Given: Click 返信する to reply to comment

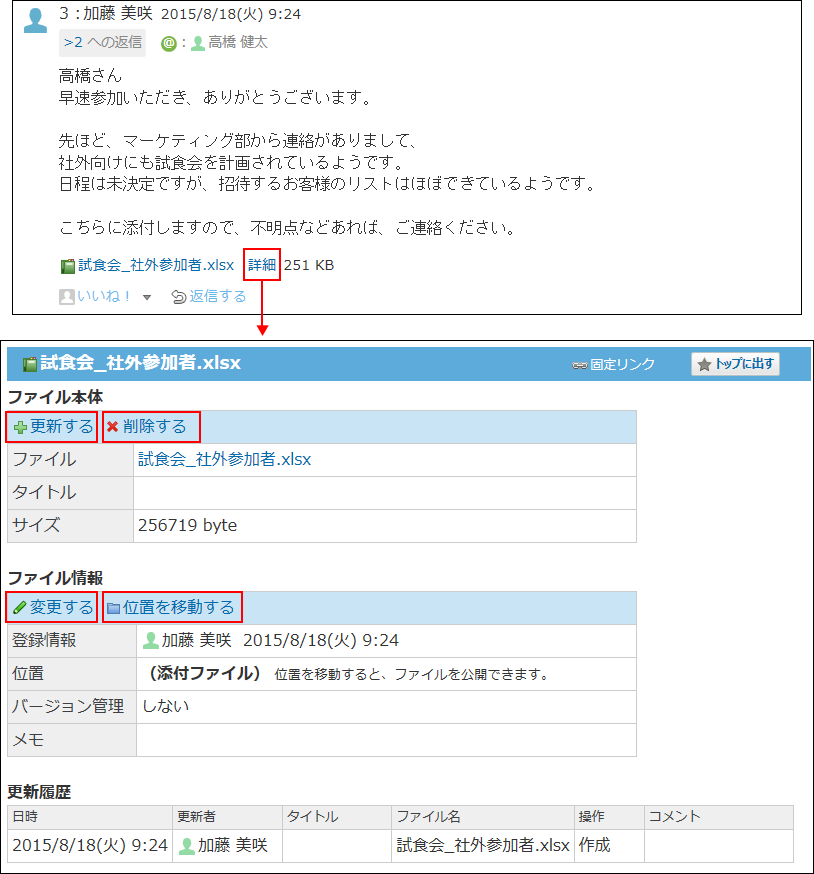Looking at the screenshot, I should 209,296.
